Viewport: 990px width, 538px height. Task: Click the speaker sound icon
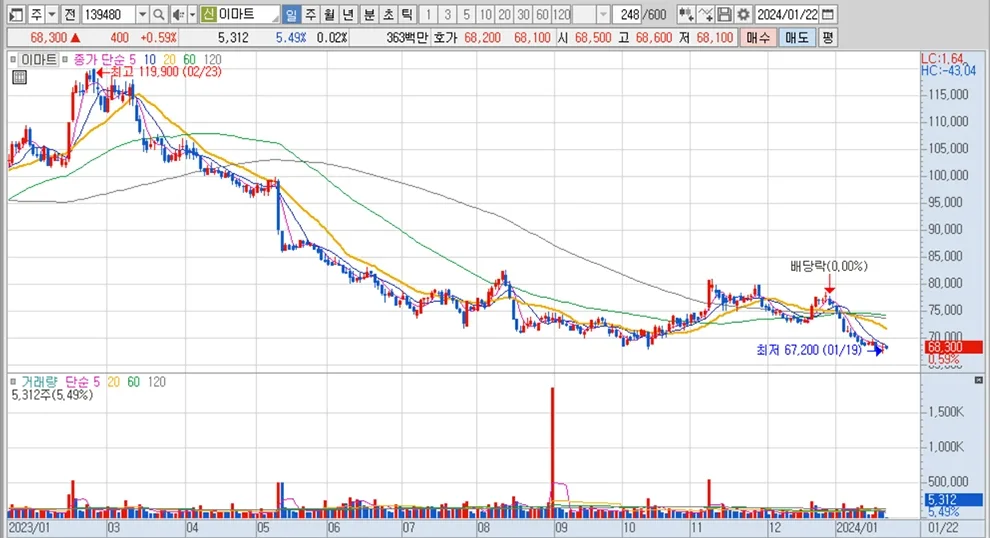coord(176,15)
